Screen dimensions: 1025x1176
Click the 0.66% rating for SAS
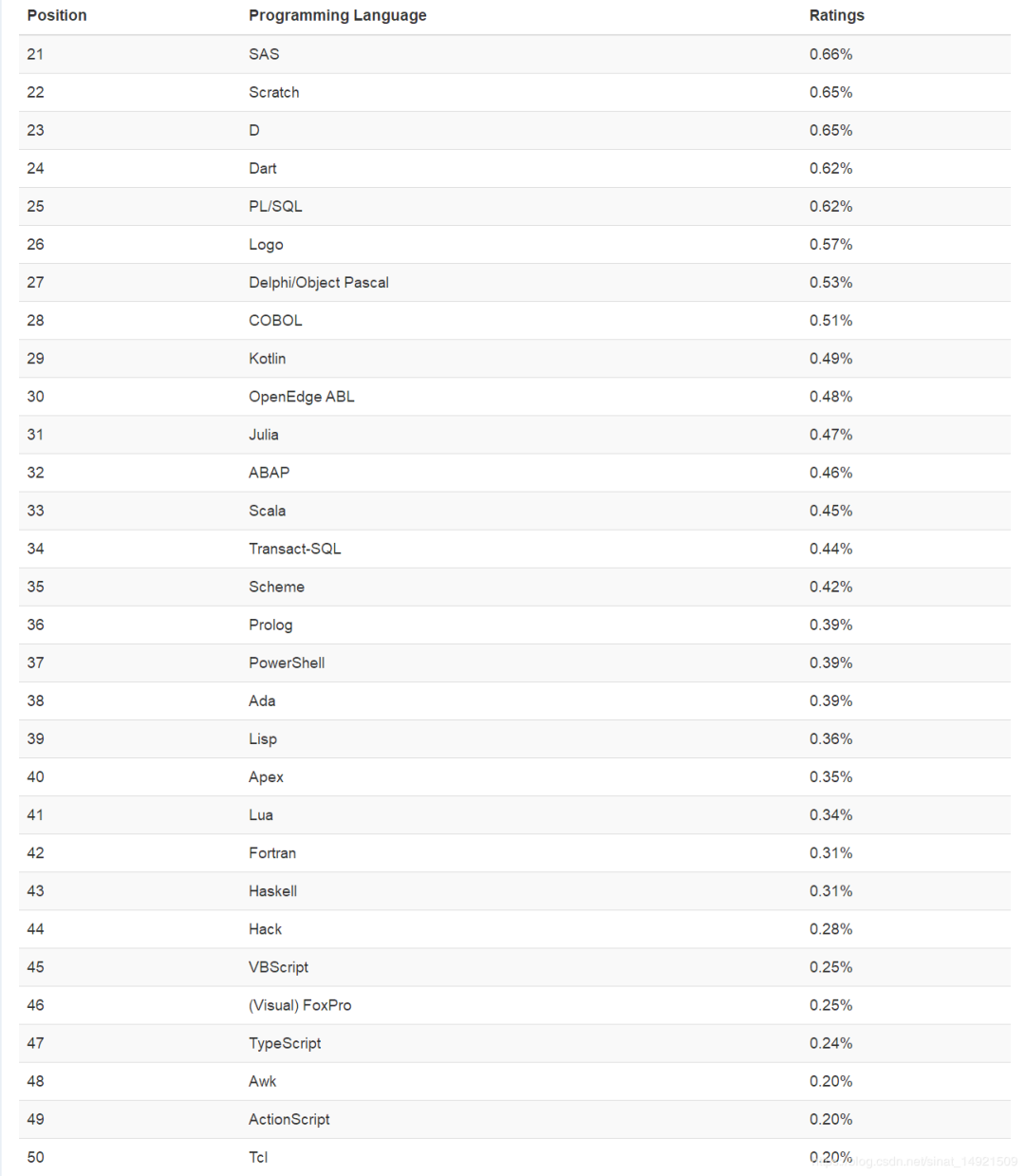pyautogui.click(x=830, y=54)
